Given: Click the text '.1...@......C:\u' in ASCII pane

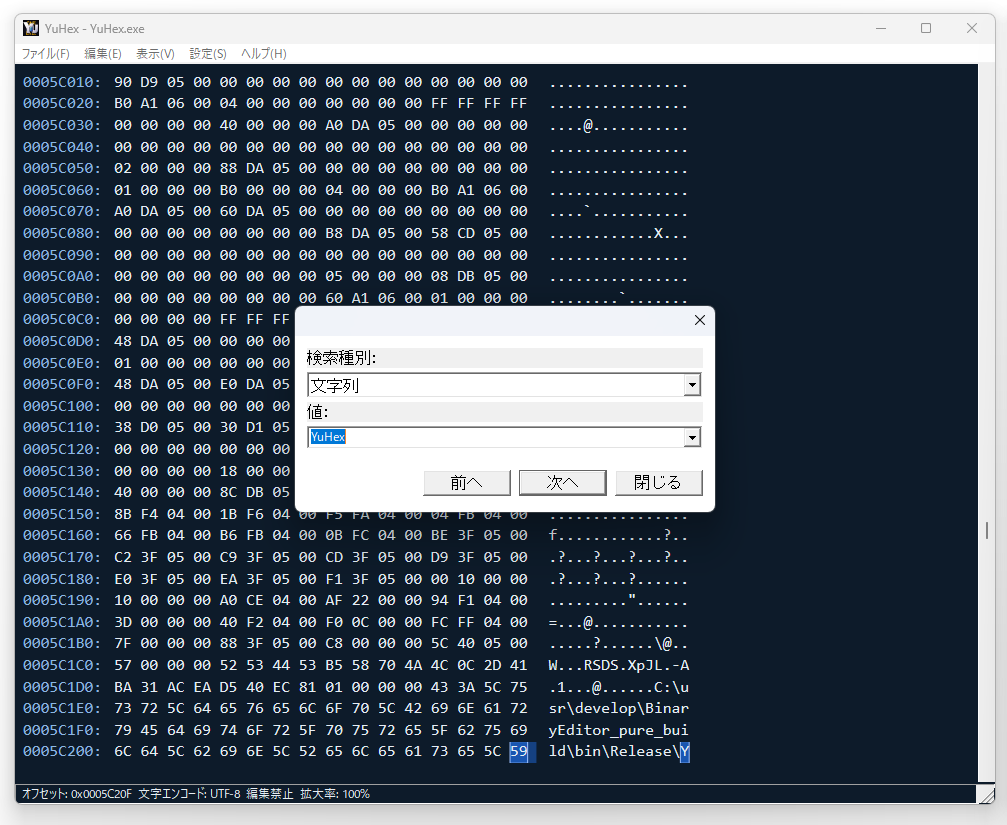Looking at the screenshot, I should tap(618, 688).
